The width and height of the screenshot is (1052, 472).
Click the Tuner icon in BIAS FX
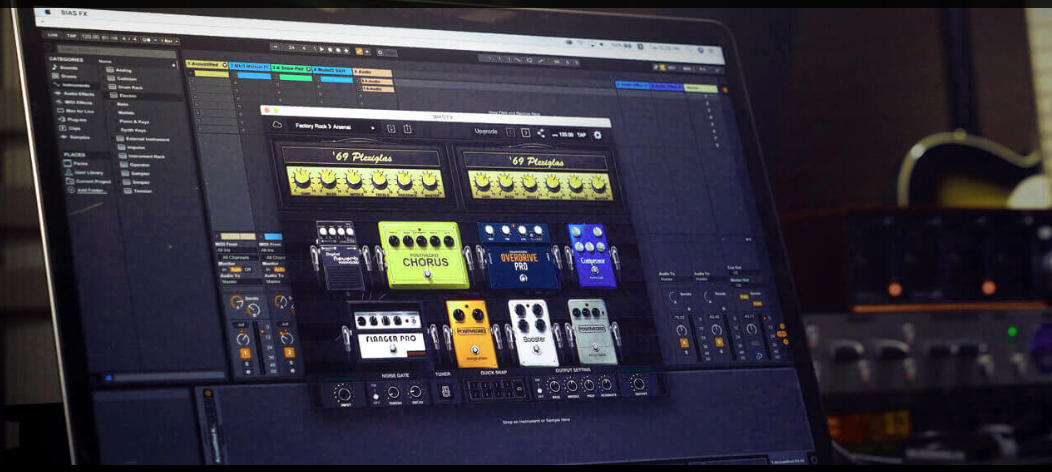445,391
